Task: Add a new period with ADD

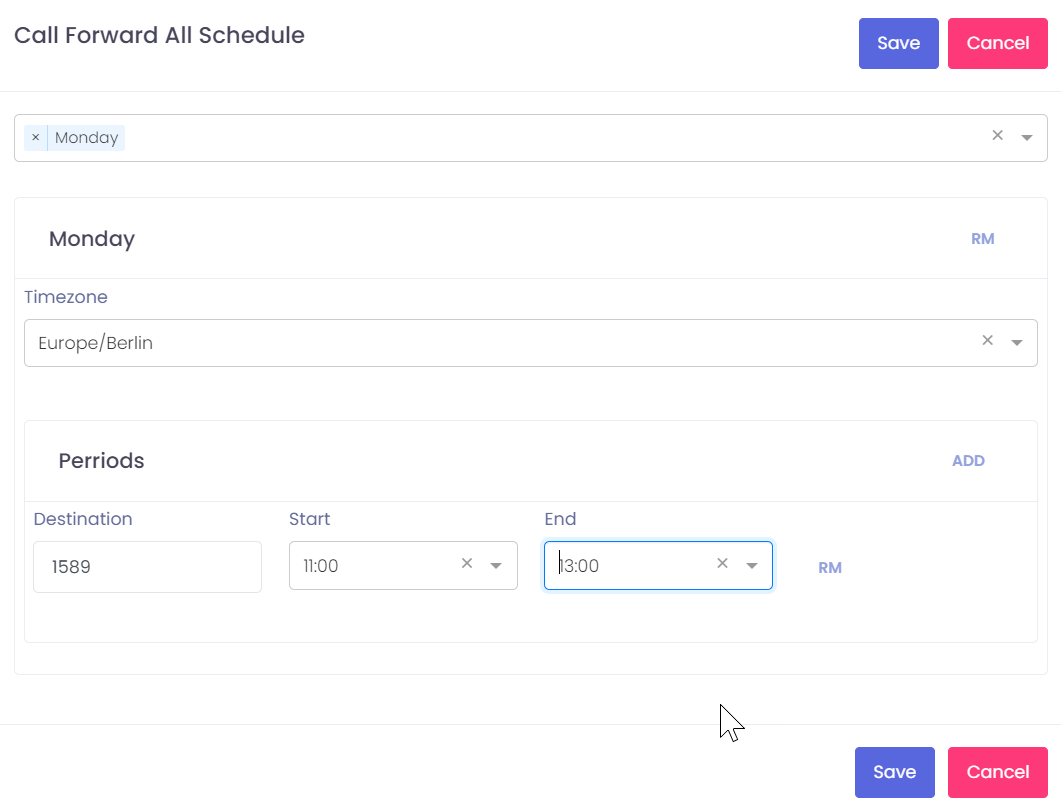Action: point(968,461)
